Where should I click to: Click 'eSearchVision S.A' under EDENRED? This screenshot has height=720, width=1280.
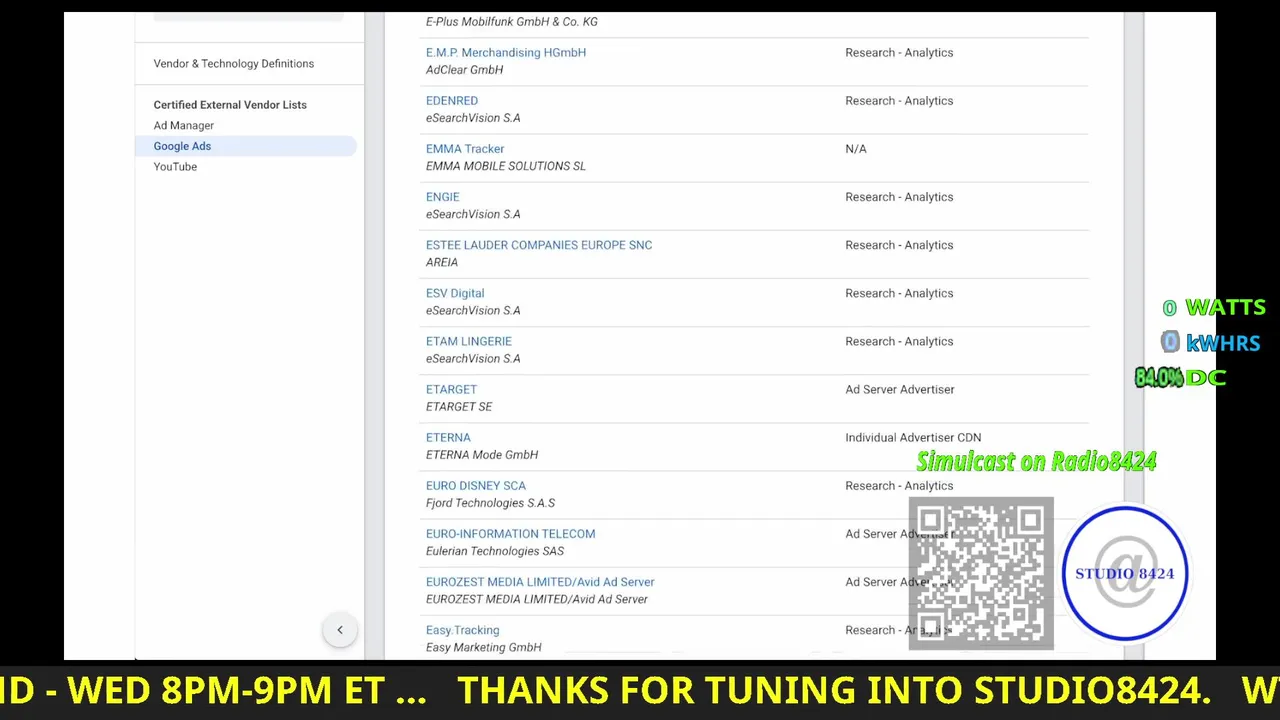coord(473,118)
